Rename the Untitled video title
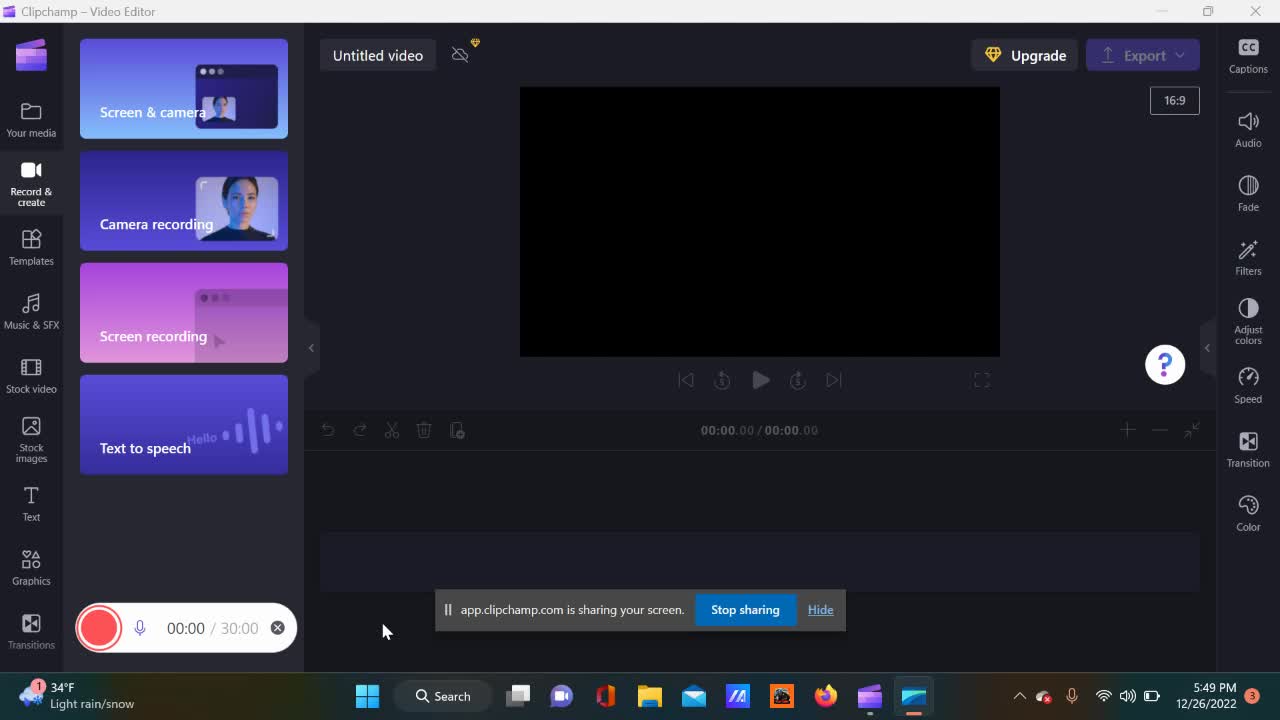This screenshot has width=1280, height=720. (x=378, y=56)
